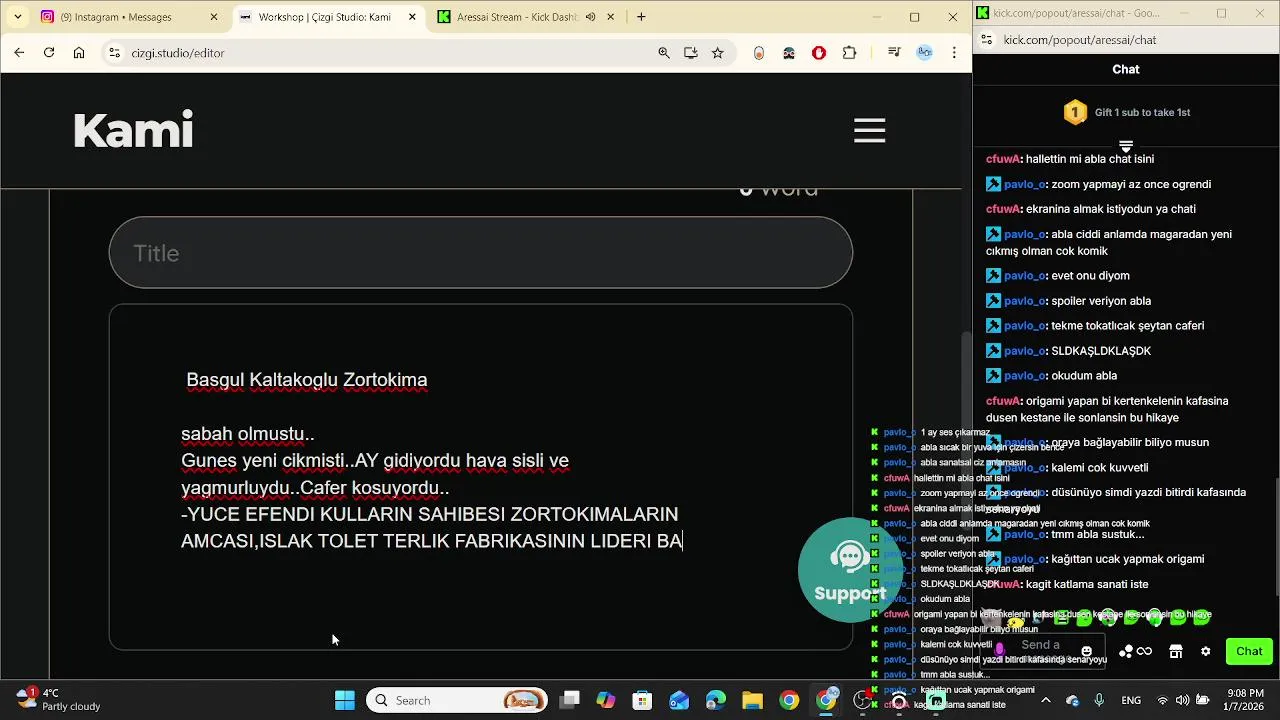
Task: Open the Kami hamburger menu
Action: (x=869, y=131)
